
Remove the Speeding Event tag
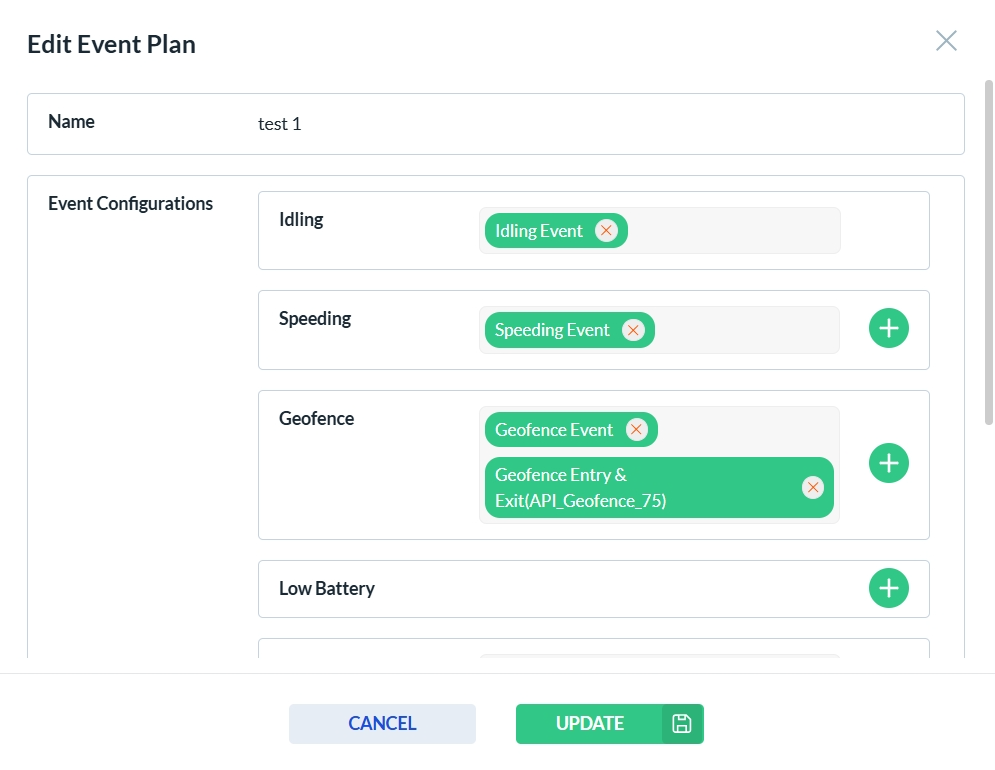tap(633, 330)
